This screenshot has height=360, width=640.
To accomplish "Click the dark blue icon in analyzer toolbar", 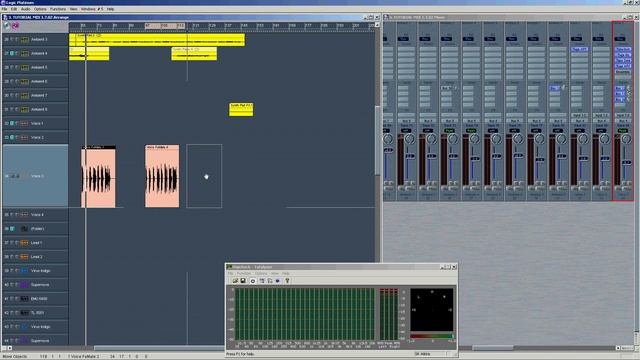I will [x=278, y=281].
